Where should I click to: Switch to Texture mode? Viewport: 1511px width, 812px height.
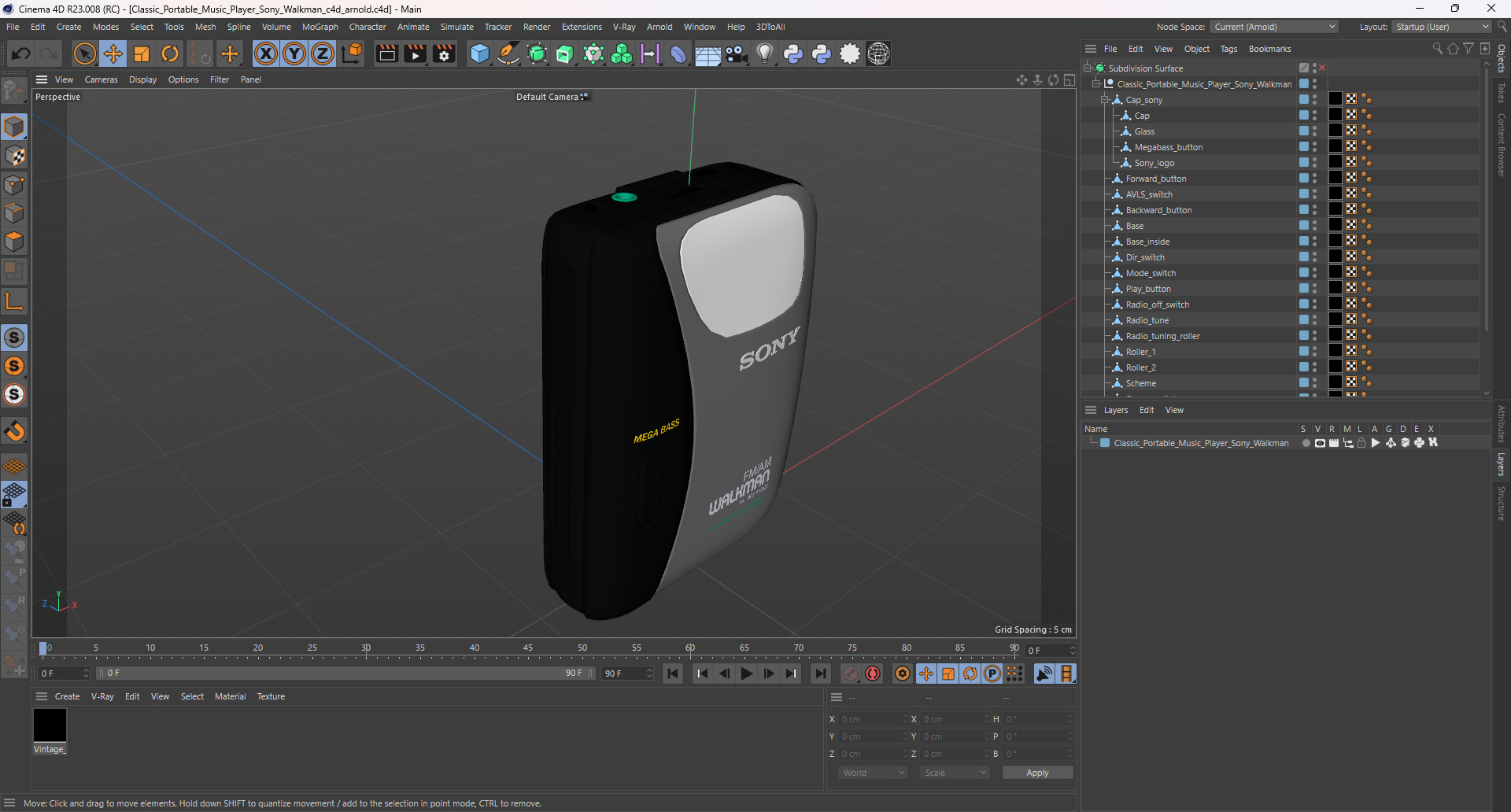[14, 156]
